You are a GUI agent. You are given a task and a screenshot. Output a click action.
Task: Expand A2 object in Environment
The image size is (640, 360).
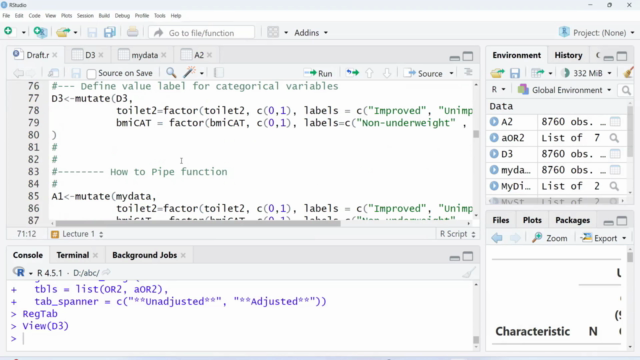click(494, 122)
